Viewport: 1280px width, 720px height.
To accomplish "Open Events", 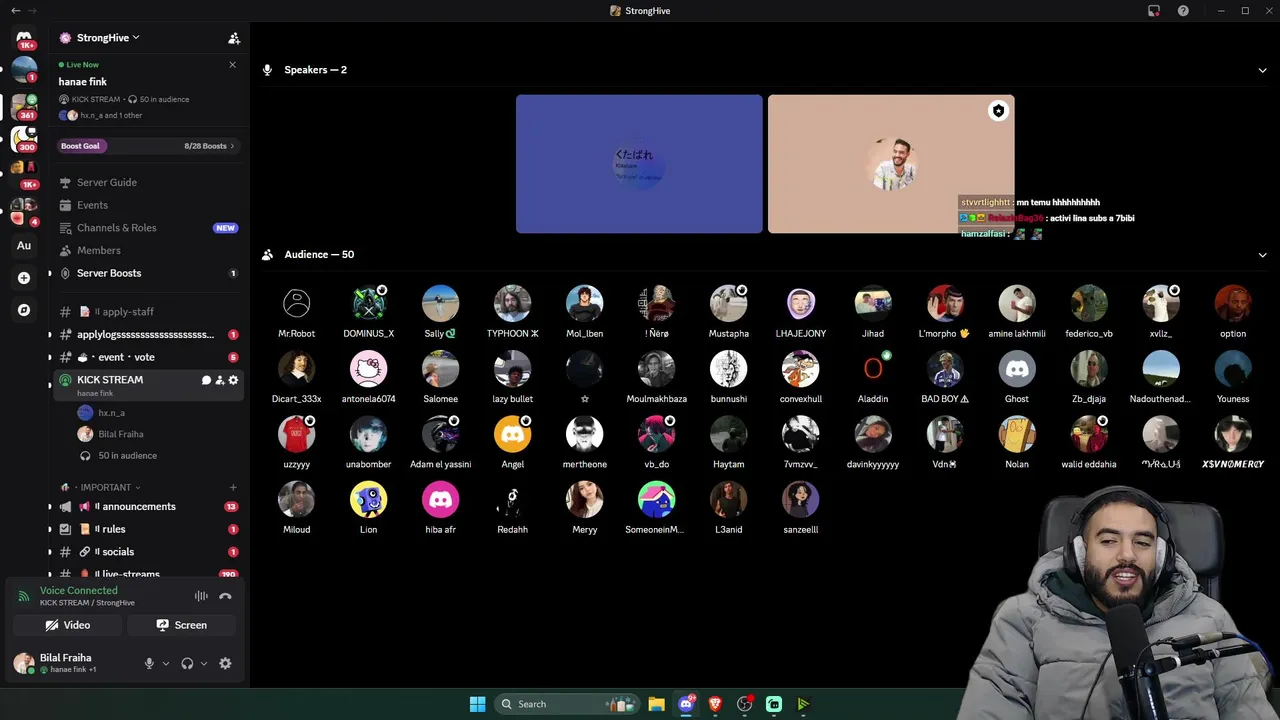I will pyautogui.click(x=147, y=205).
